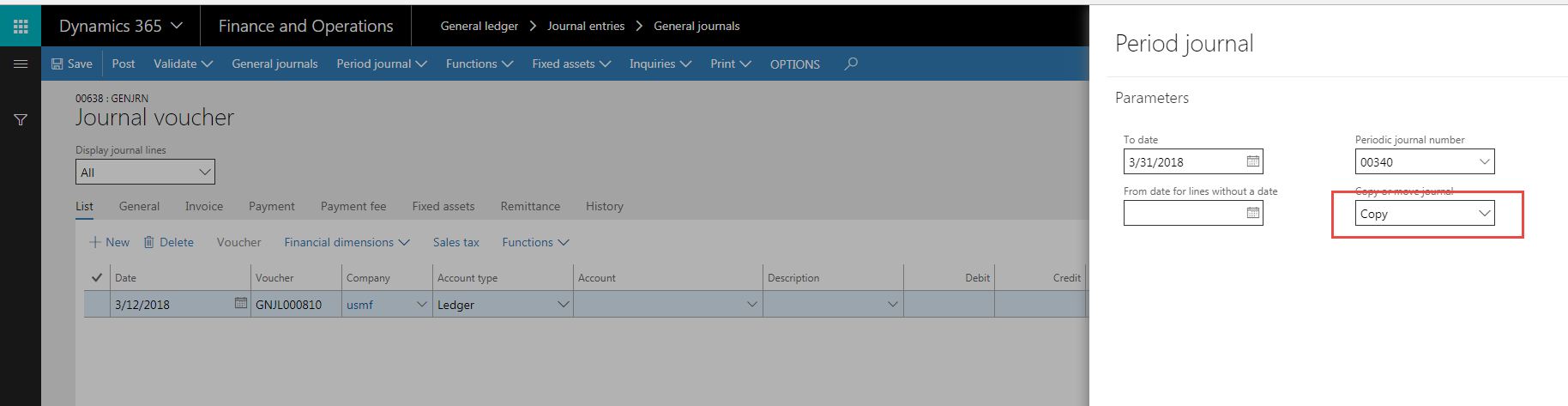Open the Account type Ledger dropdown

pos(563,305)
